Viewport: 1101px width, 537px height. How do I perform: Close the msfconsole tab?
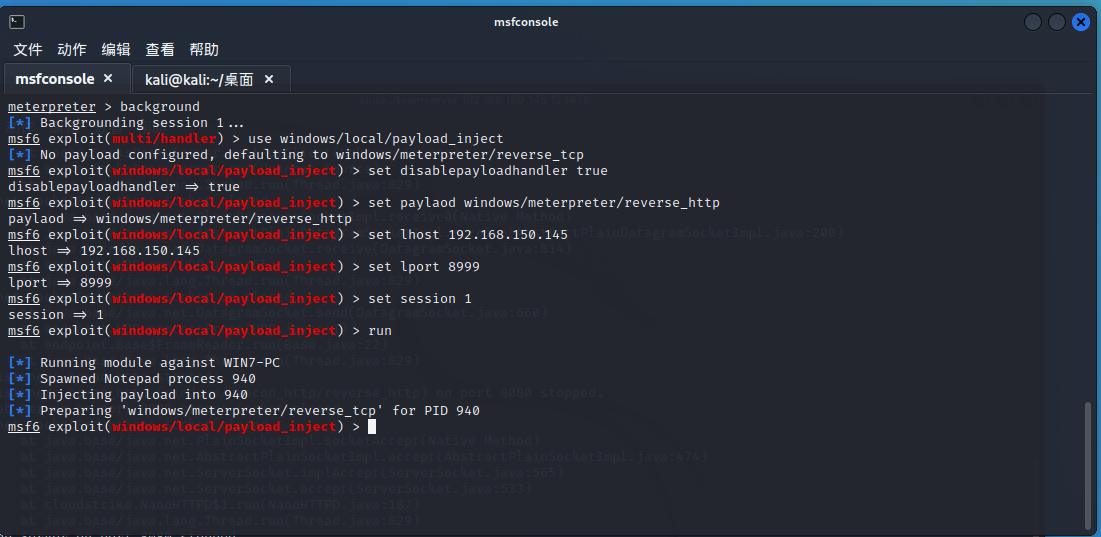click(x=108, y=79)
